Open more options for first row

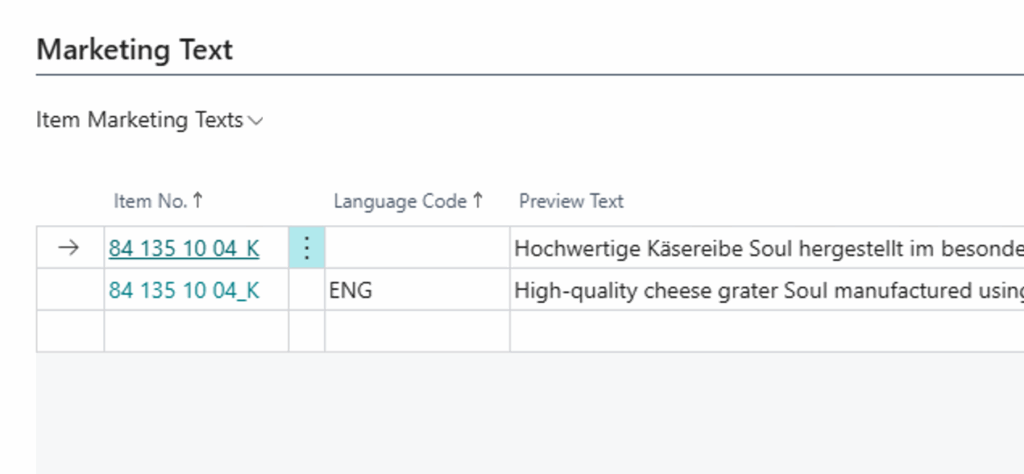pos(306,248)
